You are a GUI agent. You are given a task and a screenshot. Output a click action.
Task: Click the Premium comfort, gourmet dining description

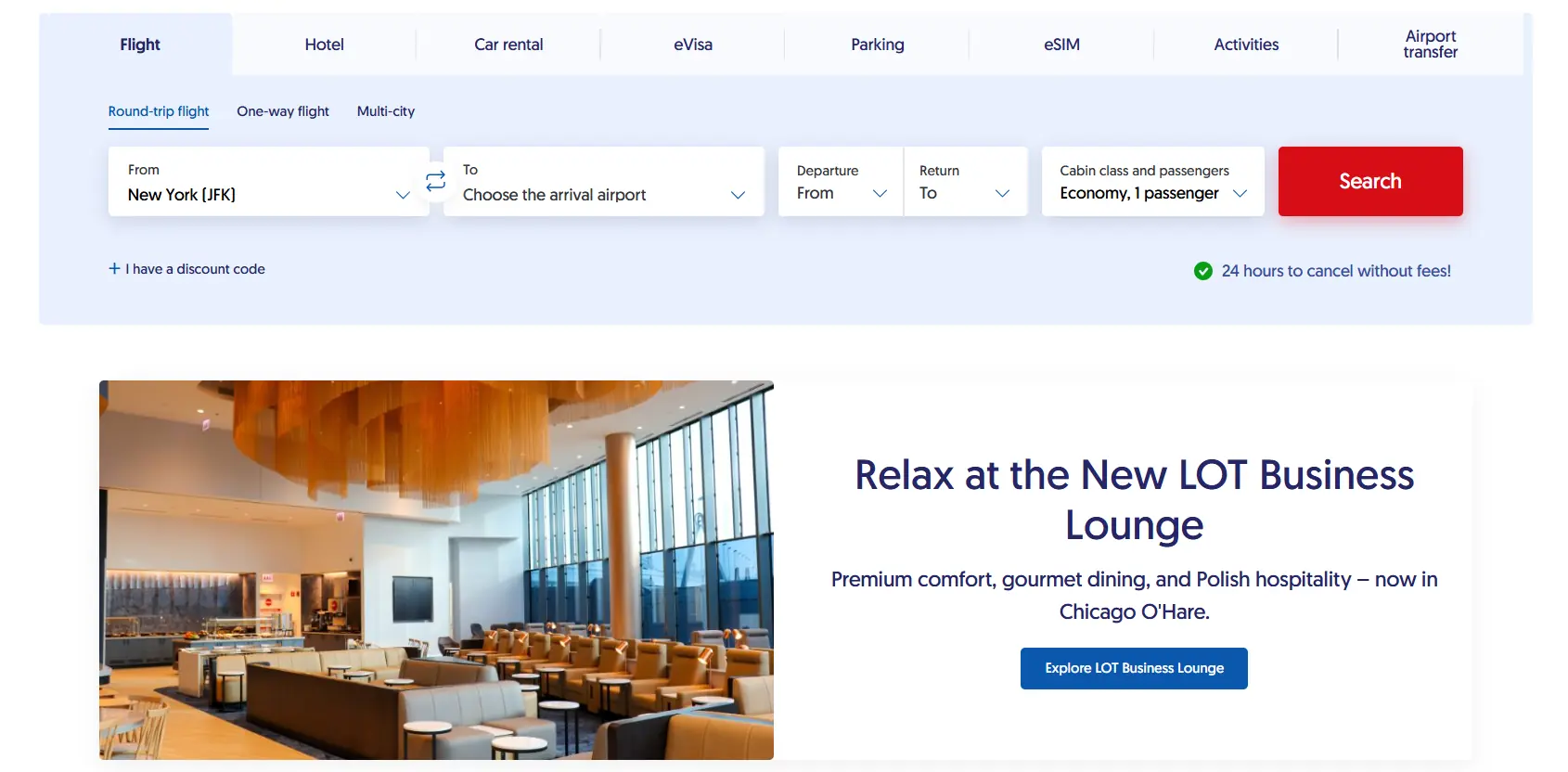pyautogui.click(x=1134, y=596)
